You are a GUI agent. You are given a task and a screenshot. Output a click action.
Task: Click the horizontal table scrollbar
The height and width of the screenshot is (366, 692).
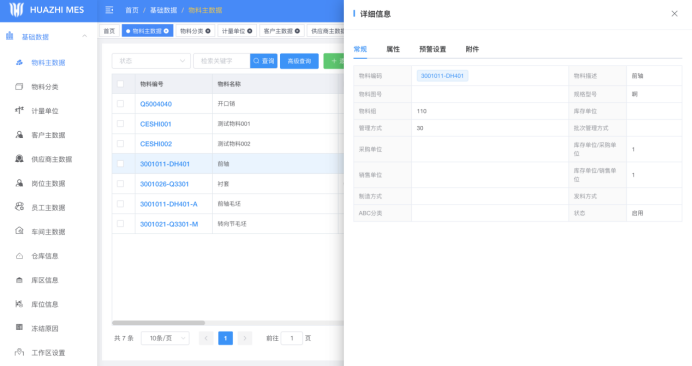158,323
